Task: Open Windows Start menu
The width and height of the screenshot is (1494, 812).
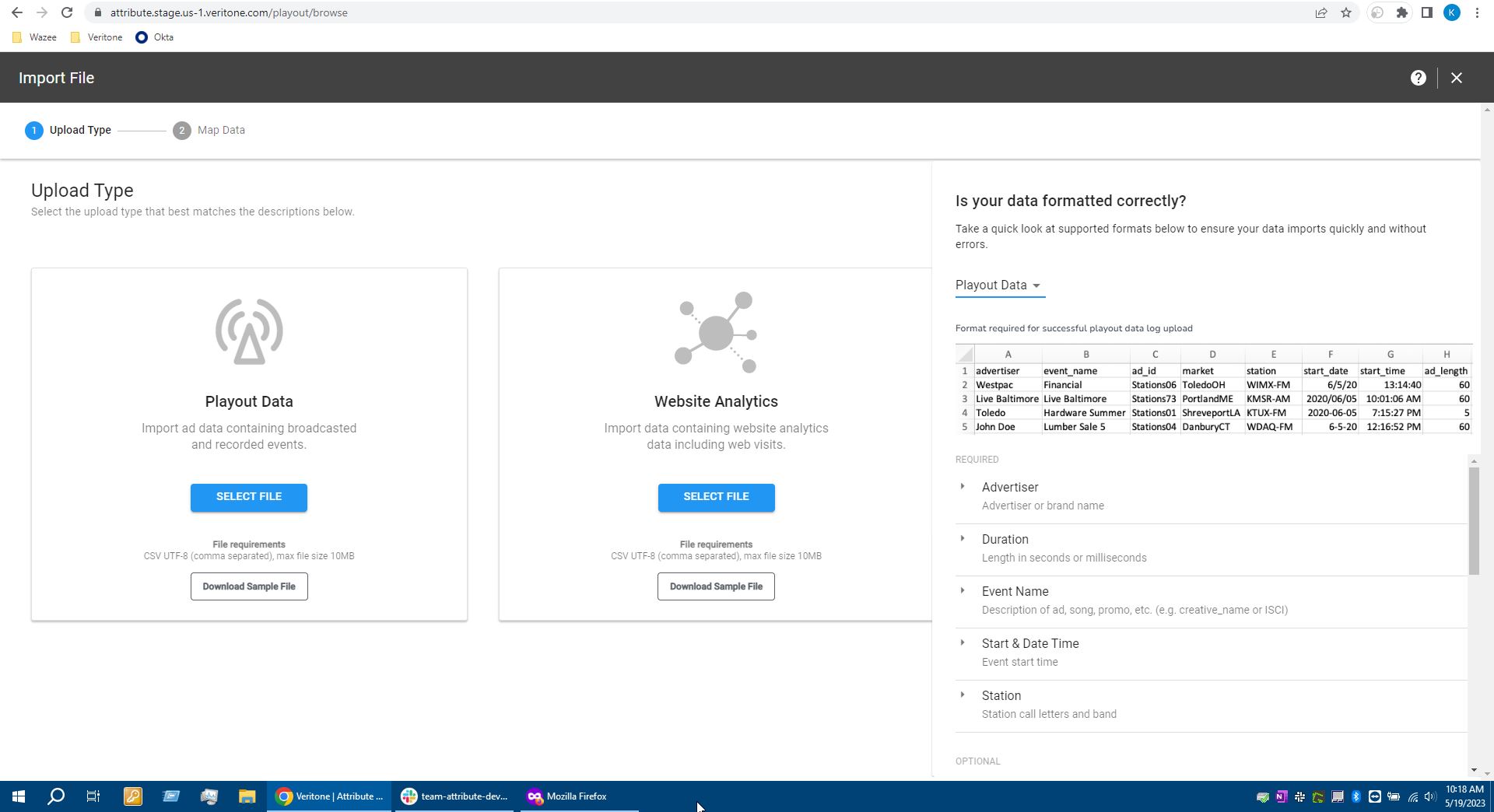Action: tap(19, 796)
